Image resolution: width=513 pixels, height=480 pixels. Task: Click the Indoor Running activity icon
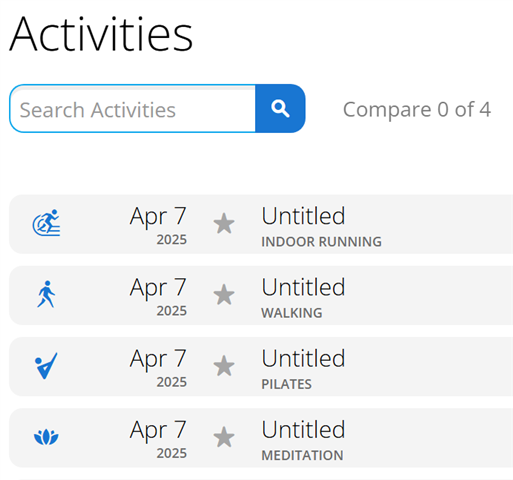click(x=46, y=223)
